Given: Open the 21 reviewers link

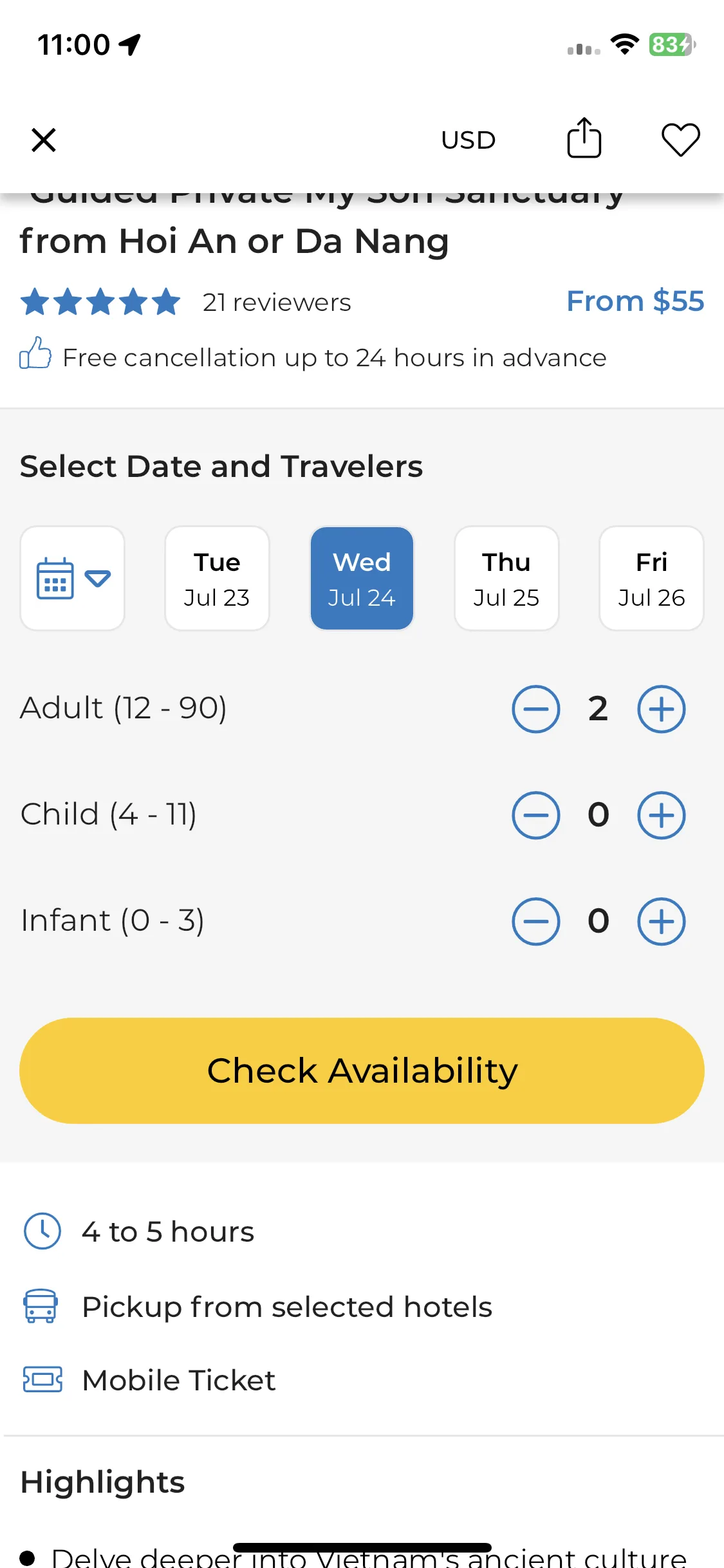Looking at the screenshot, I should tap(277, 302).
